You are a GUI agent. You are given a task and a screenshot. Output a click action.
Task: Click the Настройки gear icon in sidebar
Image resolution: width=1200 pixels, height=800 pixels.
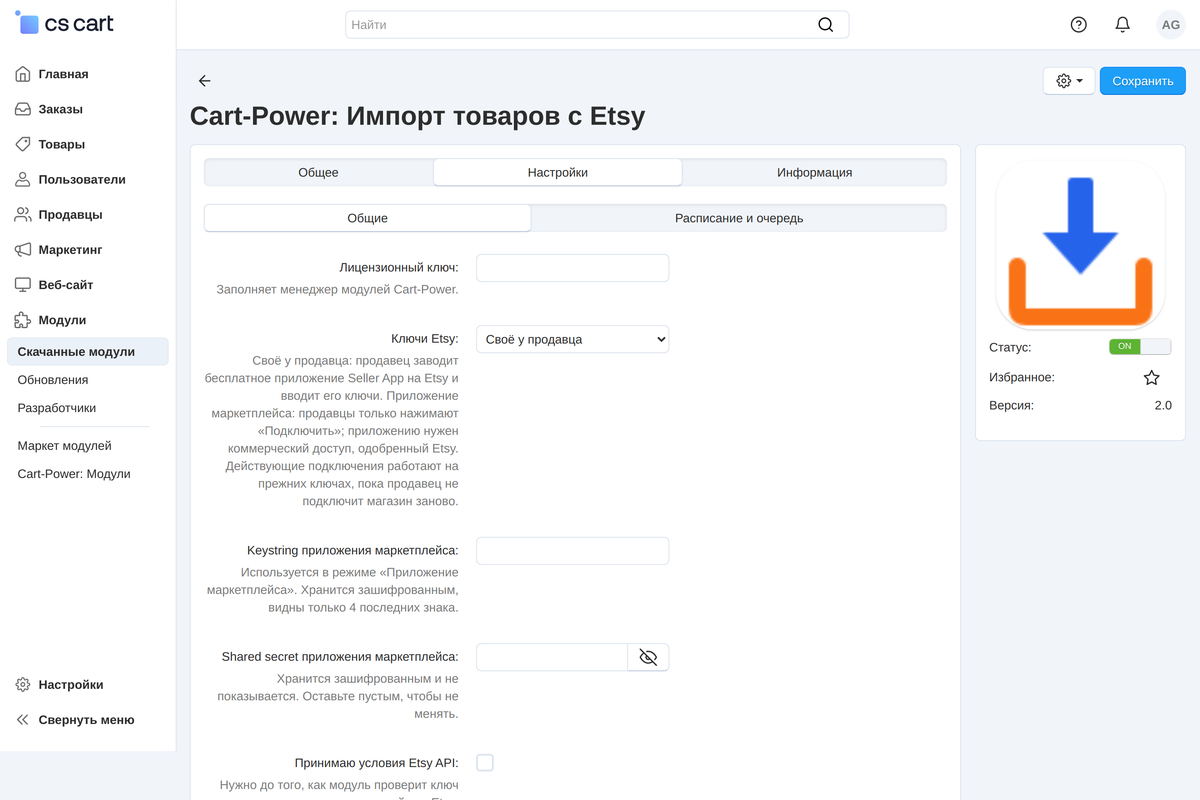click(x=23, y=685)
